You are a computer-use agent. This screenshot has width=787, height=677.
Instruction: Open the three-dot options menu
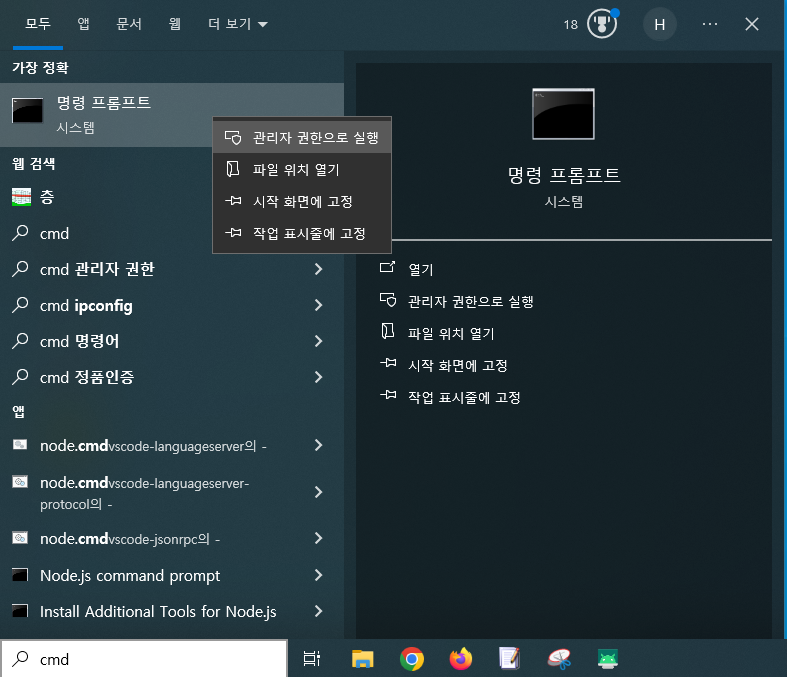click(710, 24)
